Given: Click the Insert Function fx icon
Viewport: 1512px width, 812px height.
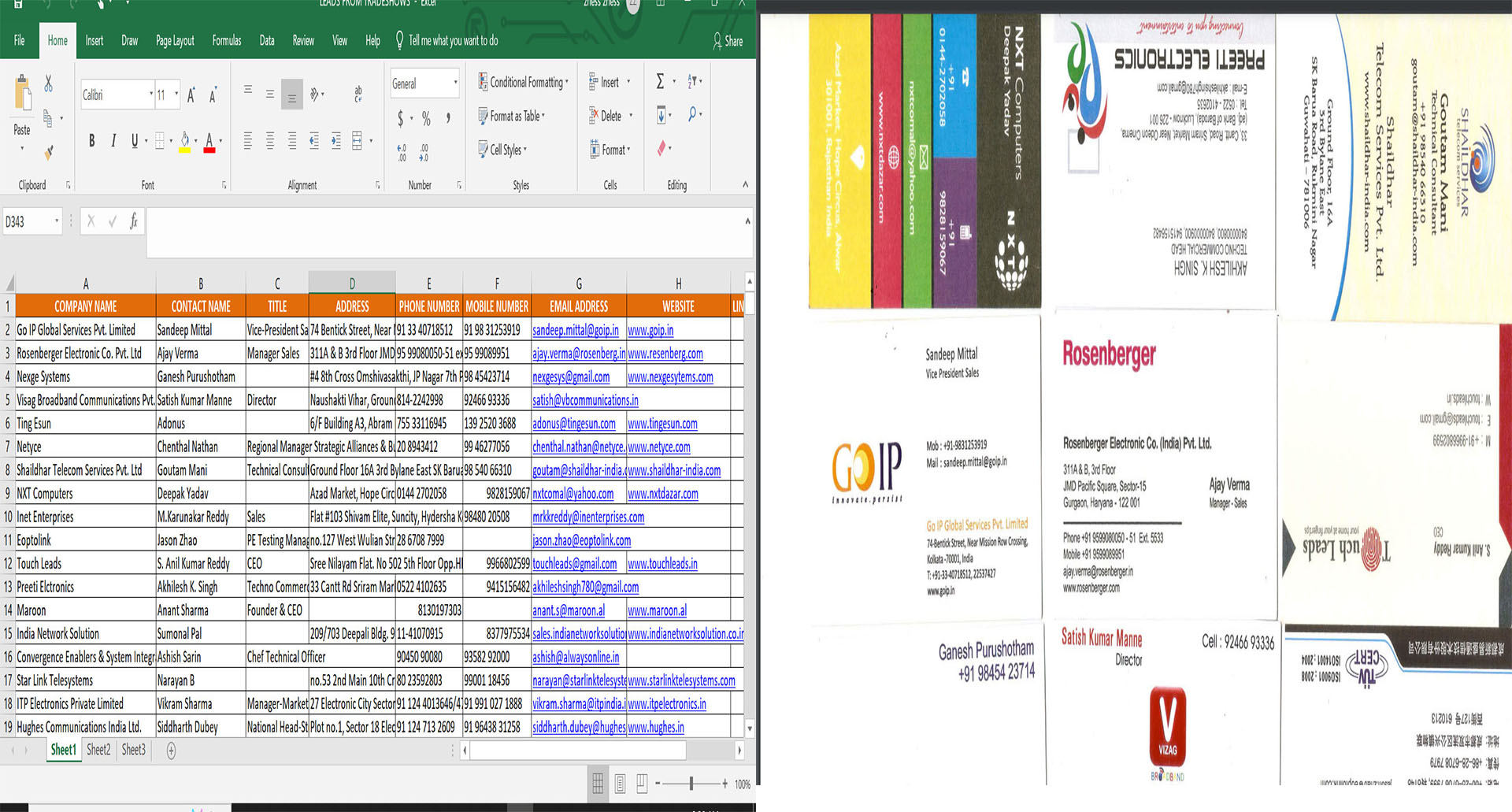Looking at the screenshot, I should coord(134,221).
